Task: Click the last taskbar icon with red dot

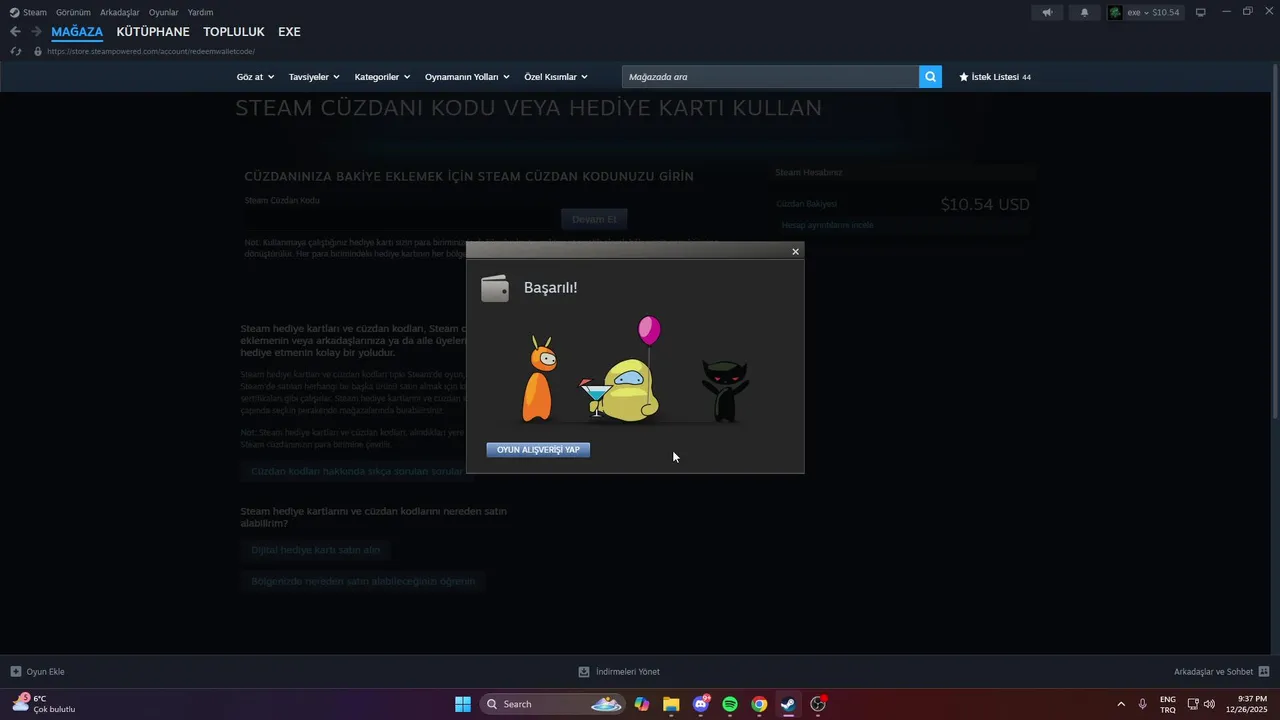Action: pos(818,704)
